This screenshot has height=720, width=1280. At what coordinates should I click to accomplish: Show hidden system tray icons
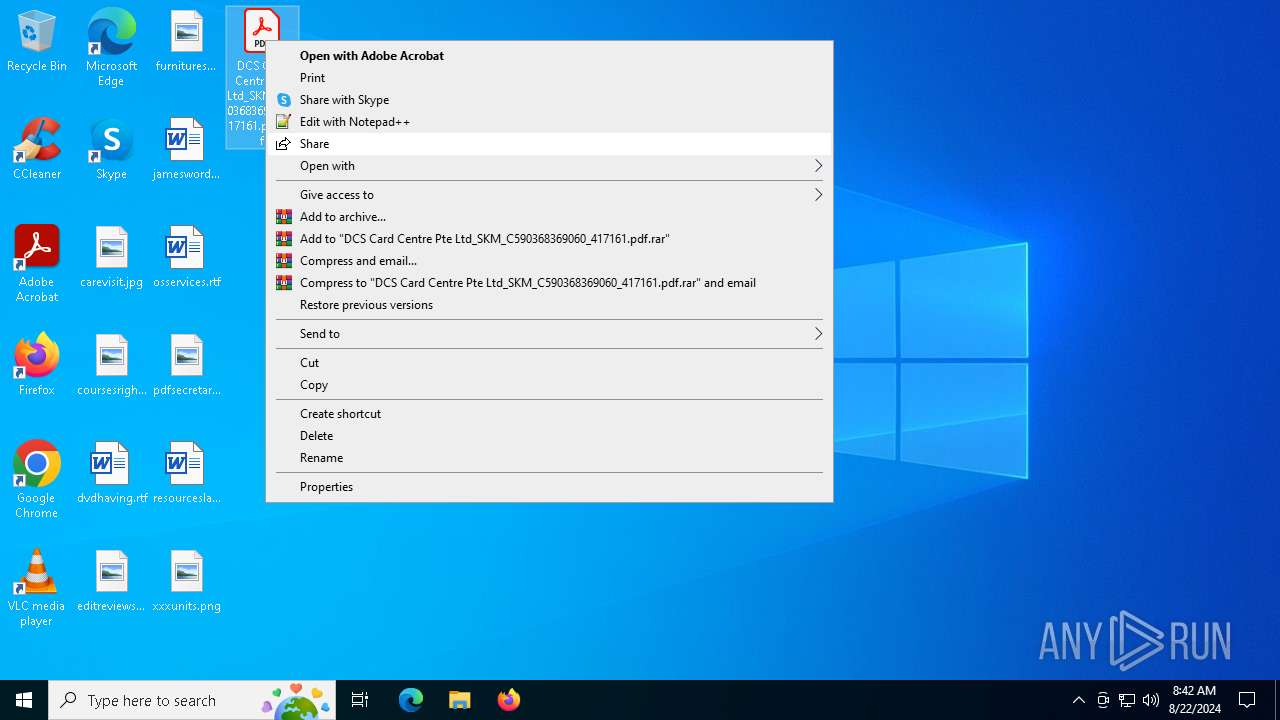pos(1078,700)
